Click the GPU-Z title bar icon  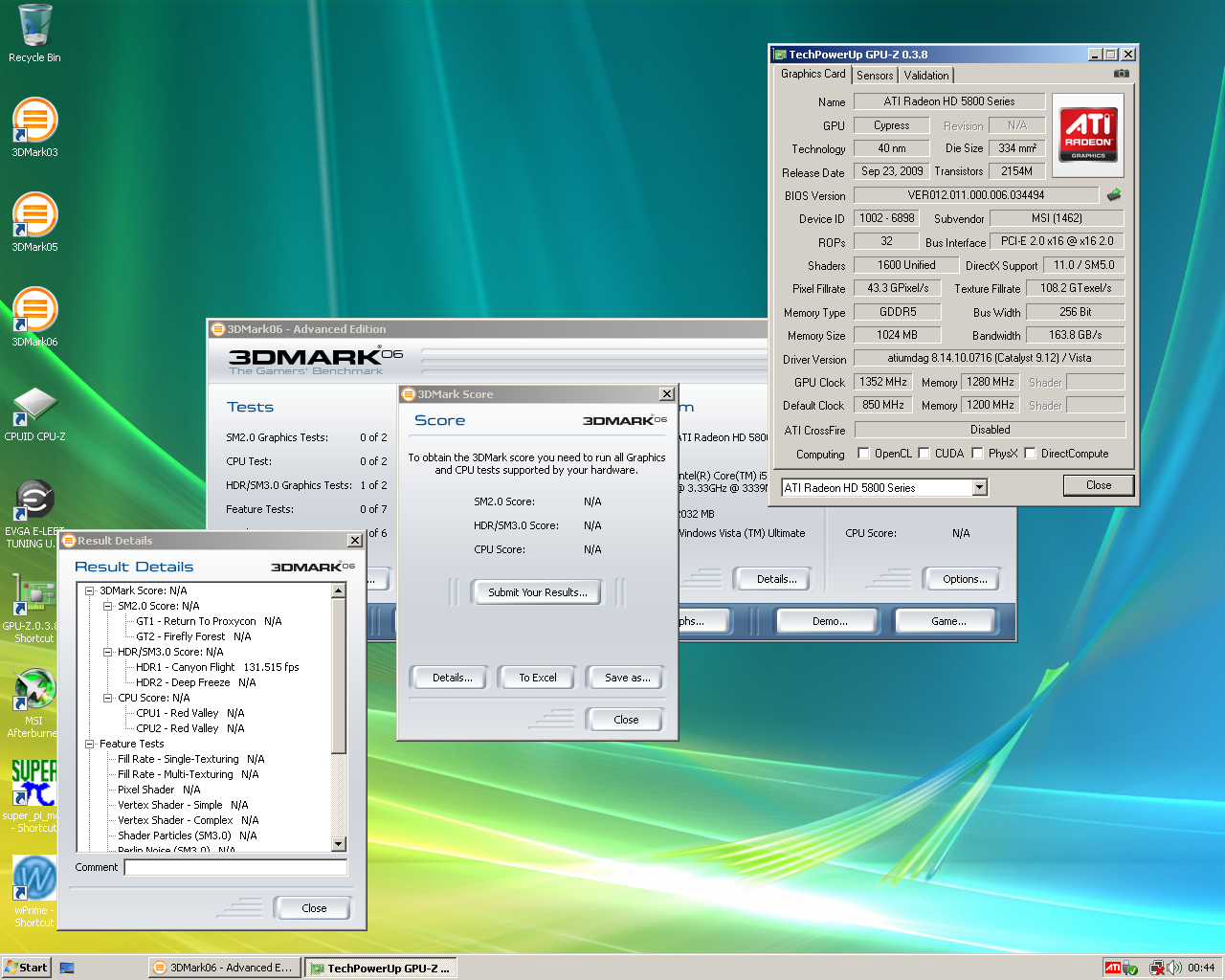[781, 55]
